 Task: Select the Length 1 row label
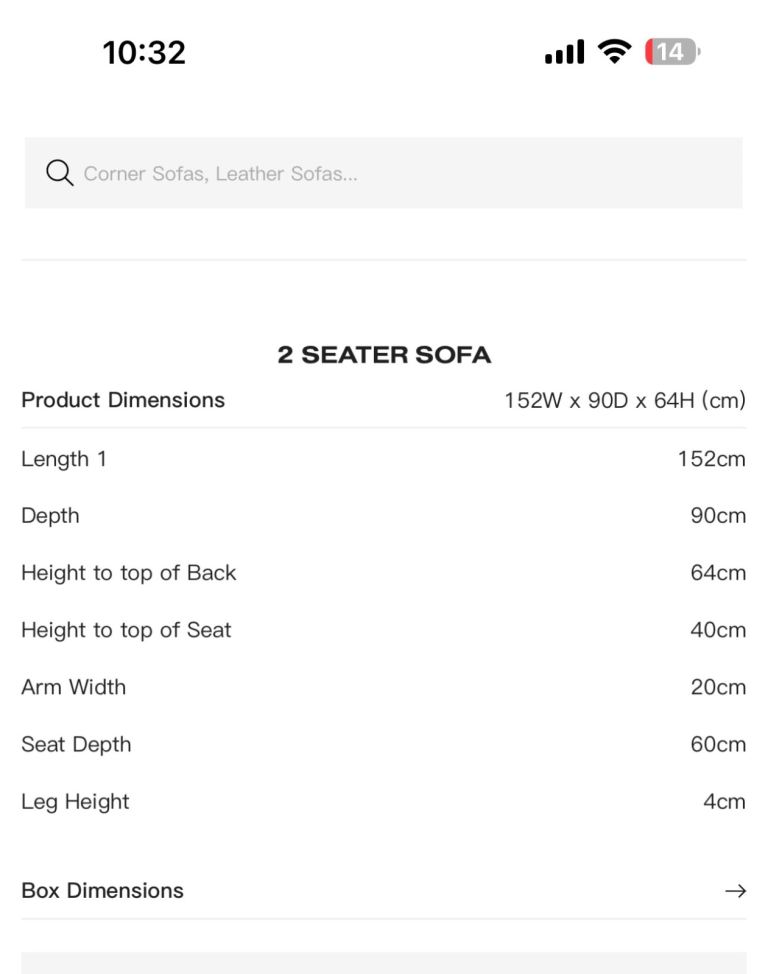pos(64,460)
